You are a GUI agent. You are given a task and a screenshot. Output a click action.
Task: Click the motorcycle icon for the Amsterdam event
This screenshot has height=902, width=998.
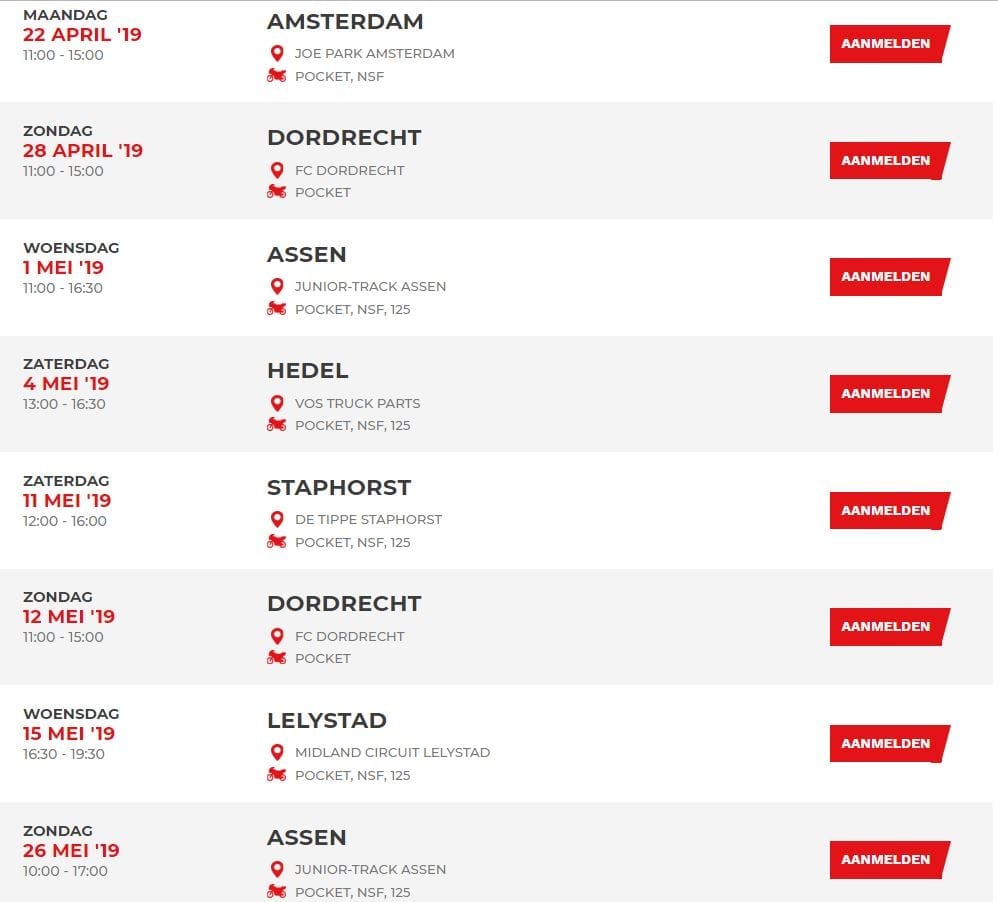[x=276, y=76]
